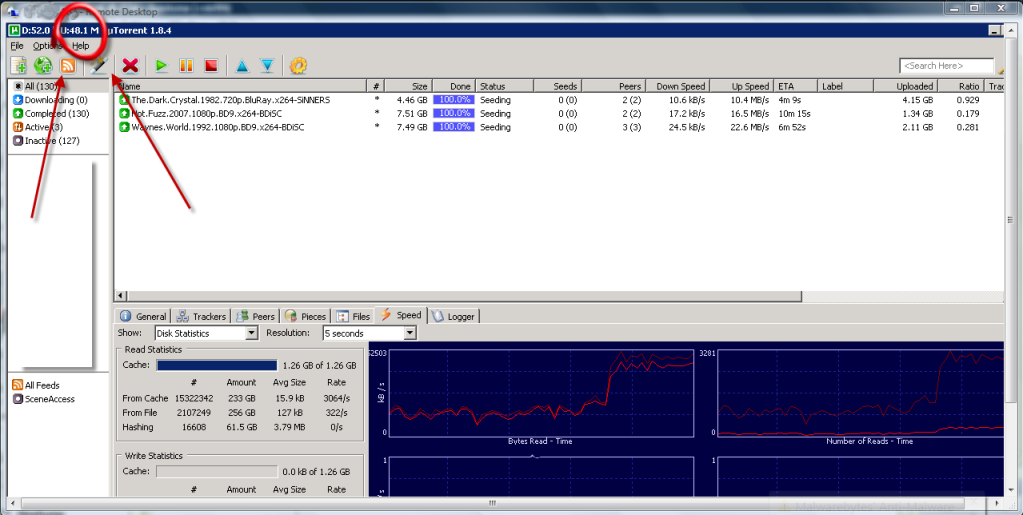Click the 22.6 MB/s up speed cell
Image resolution: width=1023 pixels, height=515 pixels.
[x=750, y=127]
